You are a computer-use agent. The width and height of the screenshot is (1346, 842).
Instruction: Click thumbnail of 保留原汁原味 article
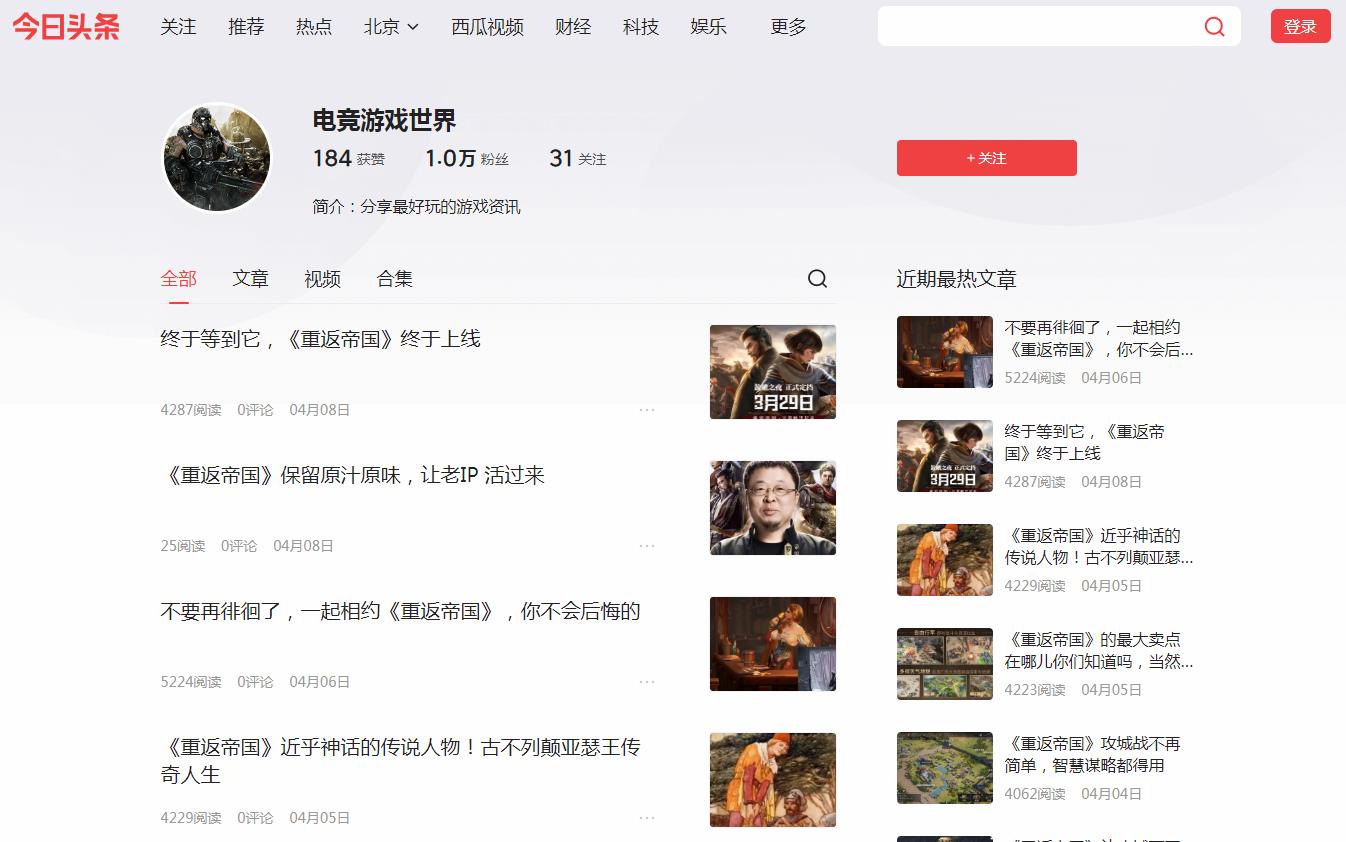(x=773, y=508)
